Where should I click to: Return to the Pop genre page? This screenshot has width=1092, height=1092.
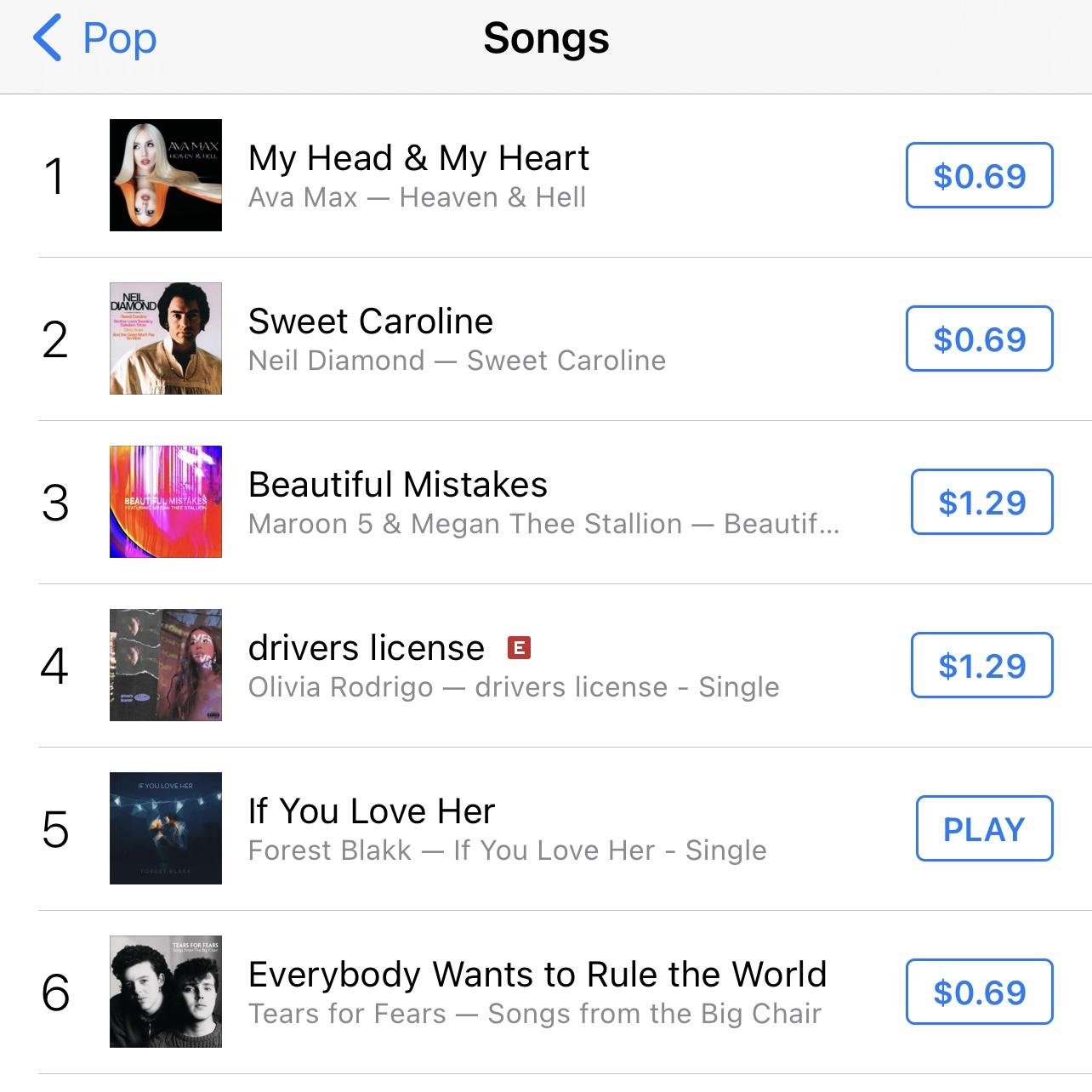pos(96,37)
